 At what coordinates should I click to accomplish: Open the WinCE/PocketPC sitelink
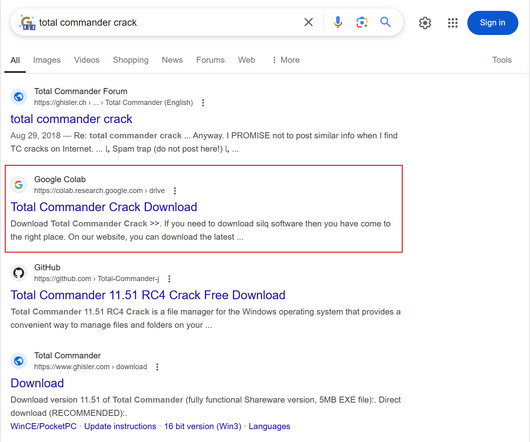[43, 426]
